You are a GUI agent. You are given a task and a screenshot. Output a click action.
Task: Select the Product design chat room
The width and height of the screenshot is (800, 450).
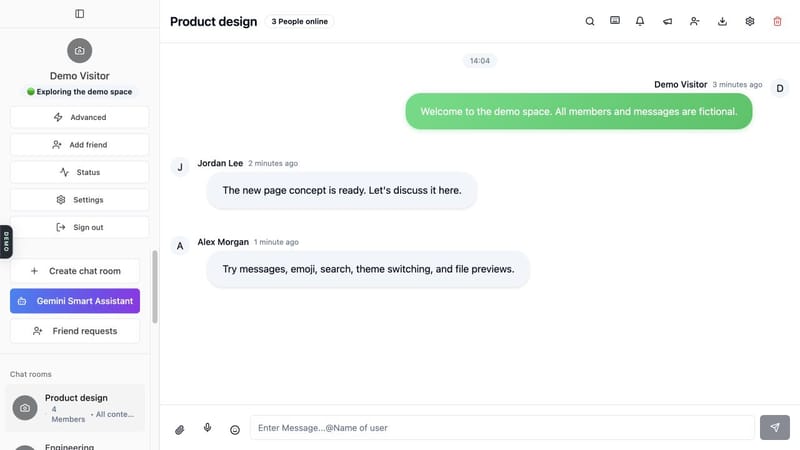point(75,408)
